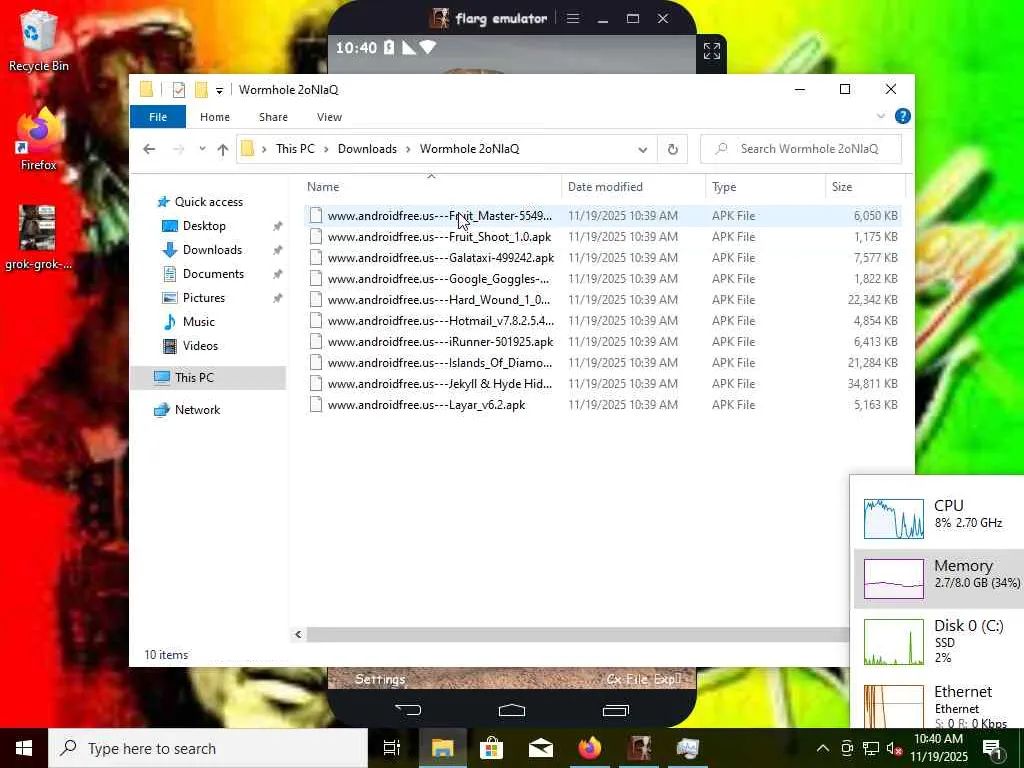The height and width of the screenshot is (768, 1024).
Task: Select the Fruit_Master APK file
Action: tap(604, 216)
